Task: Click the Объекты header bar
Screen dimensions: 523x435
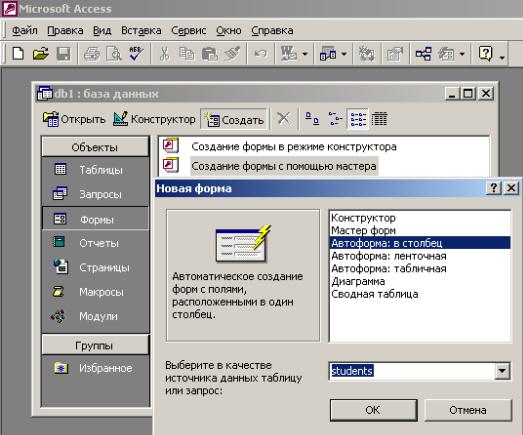Action: pos(95,147)
